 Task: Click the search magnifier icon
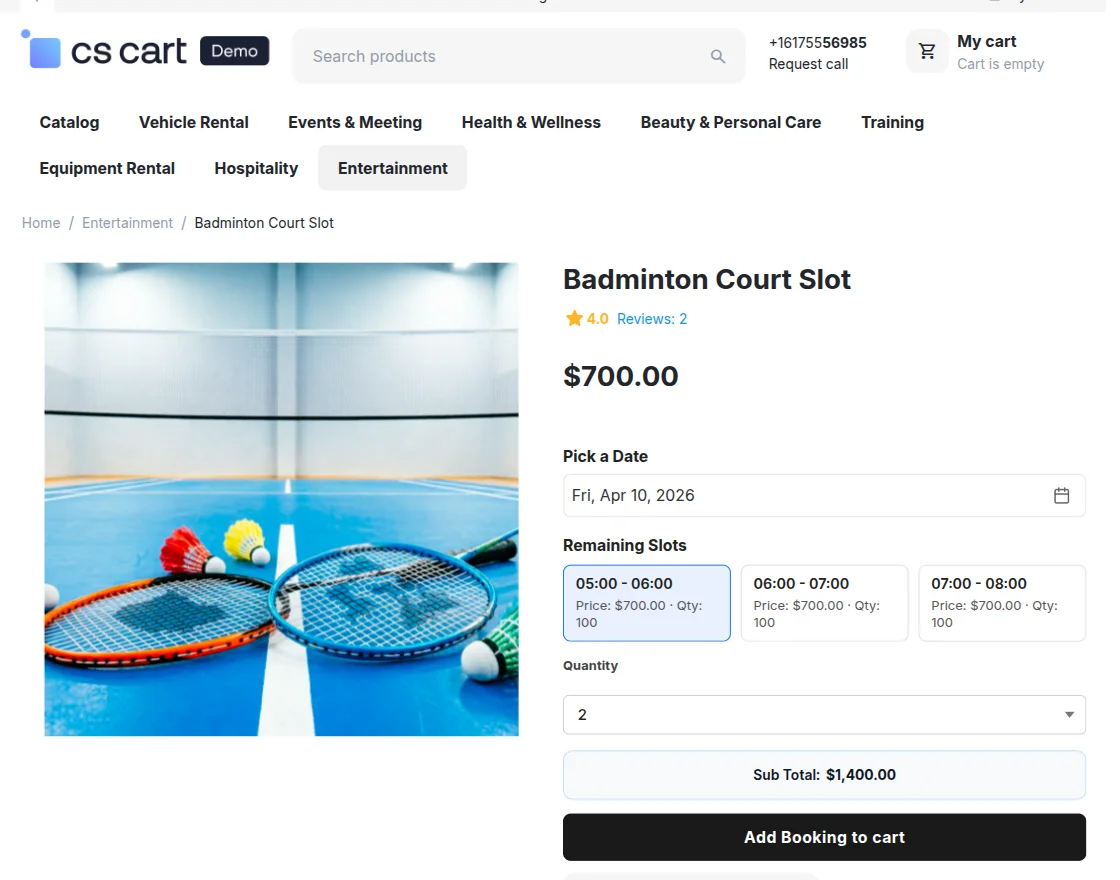pyautogui.click(x=717, y=56)
